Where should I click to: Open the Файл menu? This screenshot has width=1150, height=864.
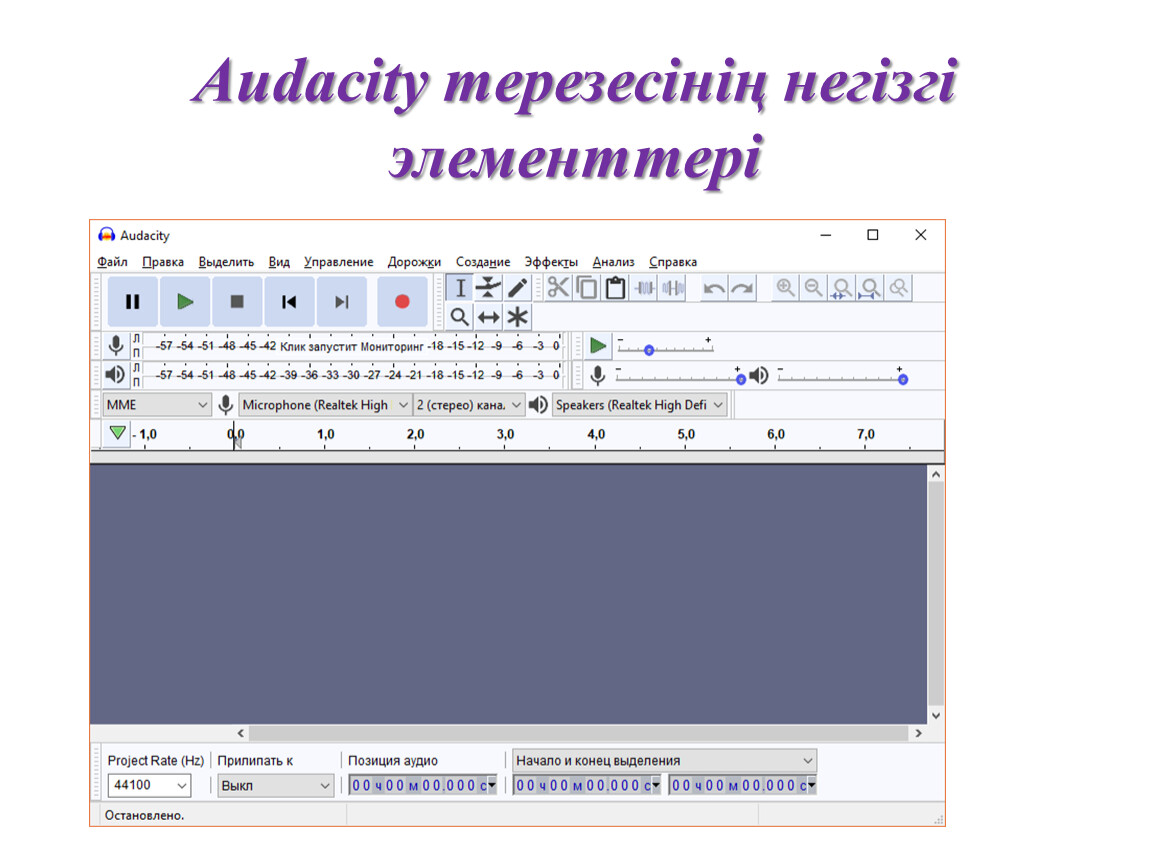coord(112,262)
